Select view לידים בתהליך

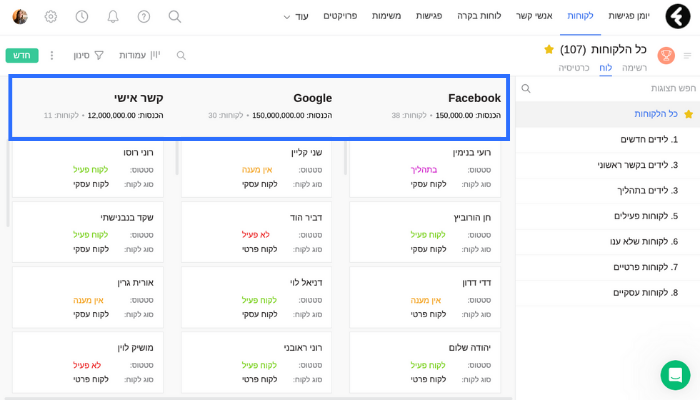[608, 191]
